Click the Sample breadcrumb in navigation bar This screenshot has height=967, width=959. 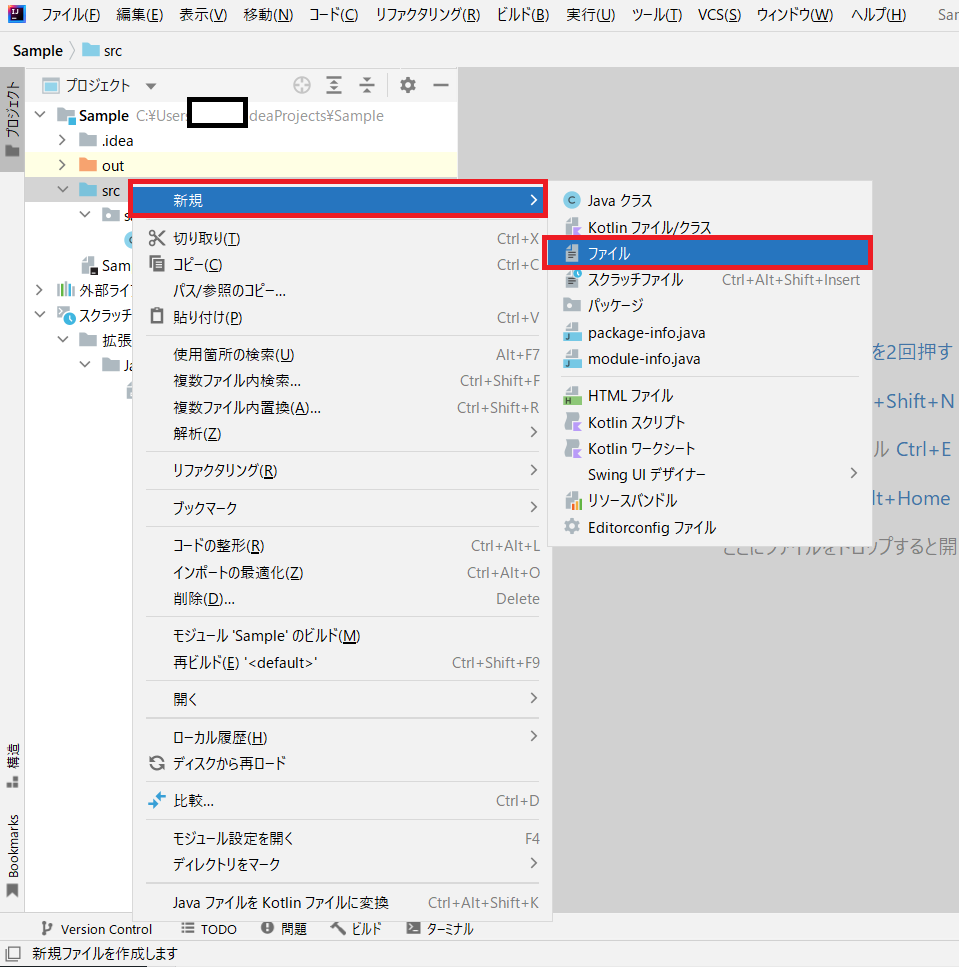tap(38, 51)
